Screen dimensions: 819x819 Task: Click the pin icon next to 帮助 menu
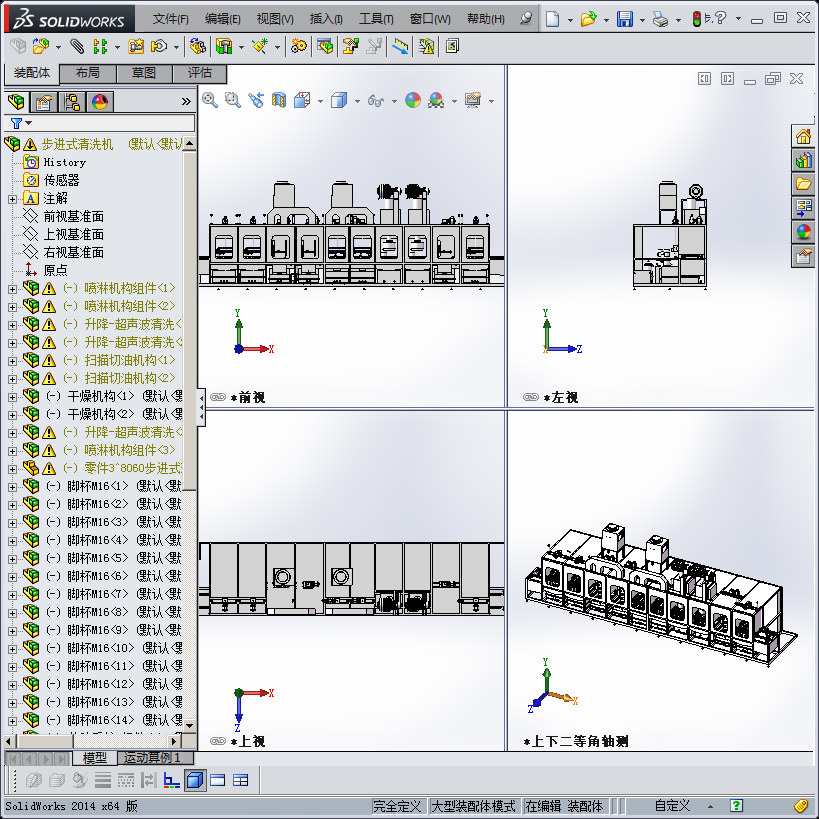pyautogui.click(x=526, y=19)
